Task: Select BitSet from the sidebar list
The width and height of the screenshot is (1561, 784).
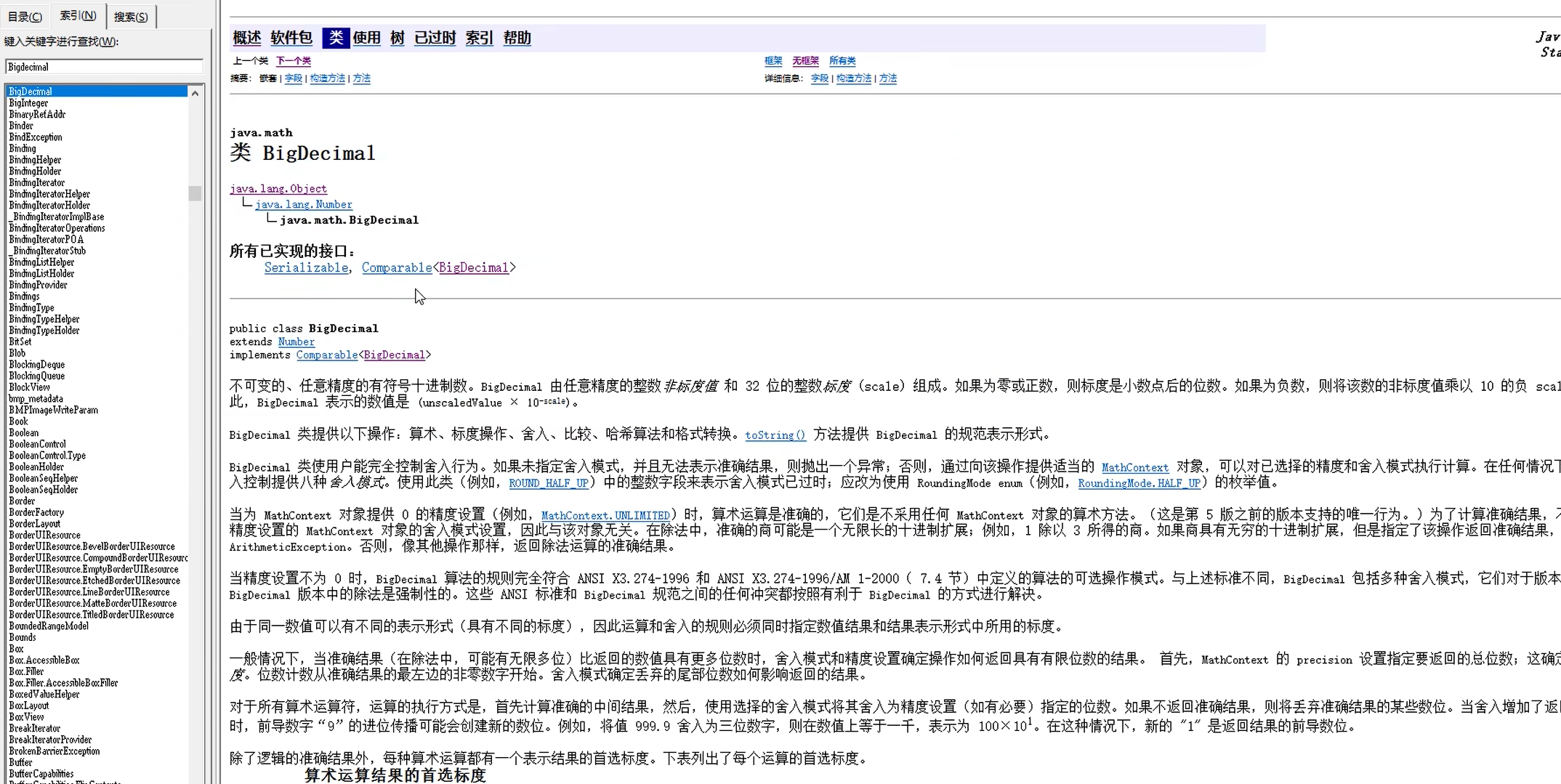Action: point(20,342)
